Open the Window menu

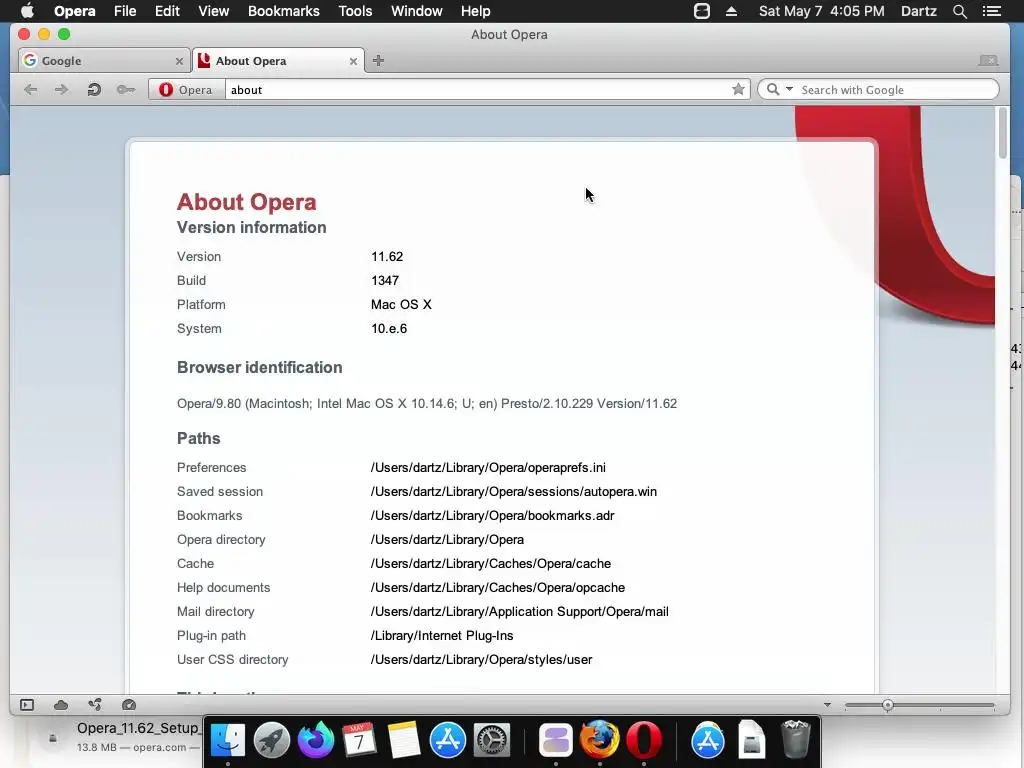pyautogui.click(x=417, y=11)
